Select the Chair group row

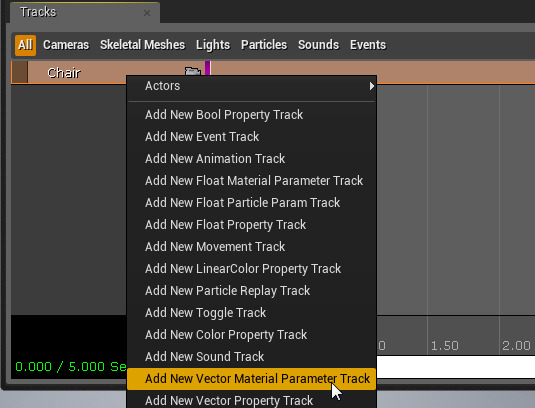273,72
